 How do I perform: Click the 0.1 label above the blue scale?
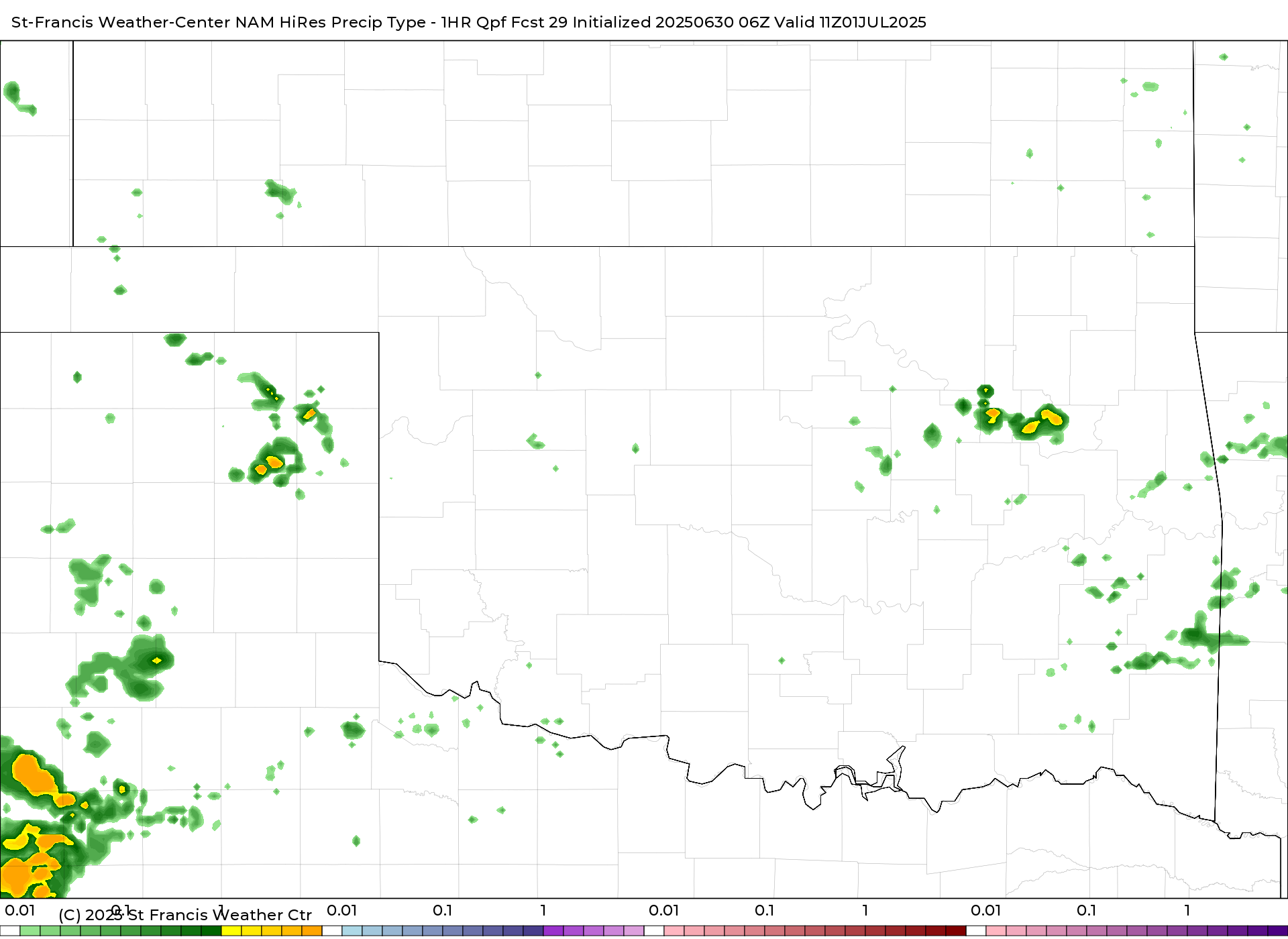coord(443,910)
